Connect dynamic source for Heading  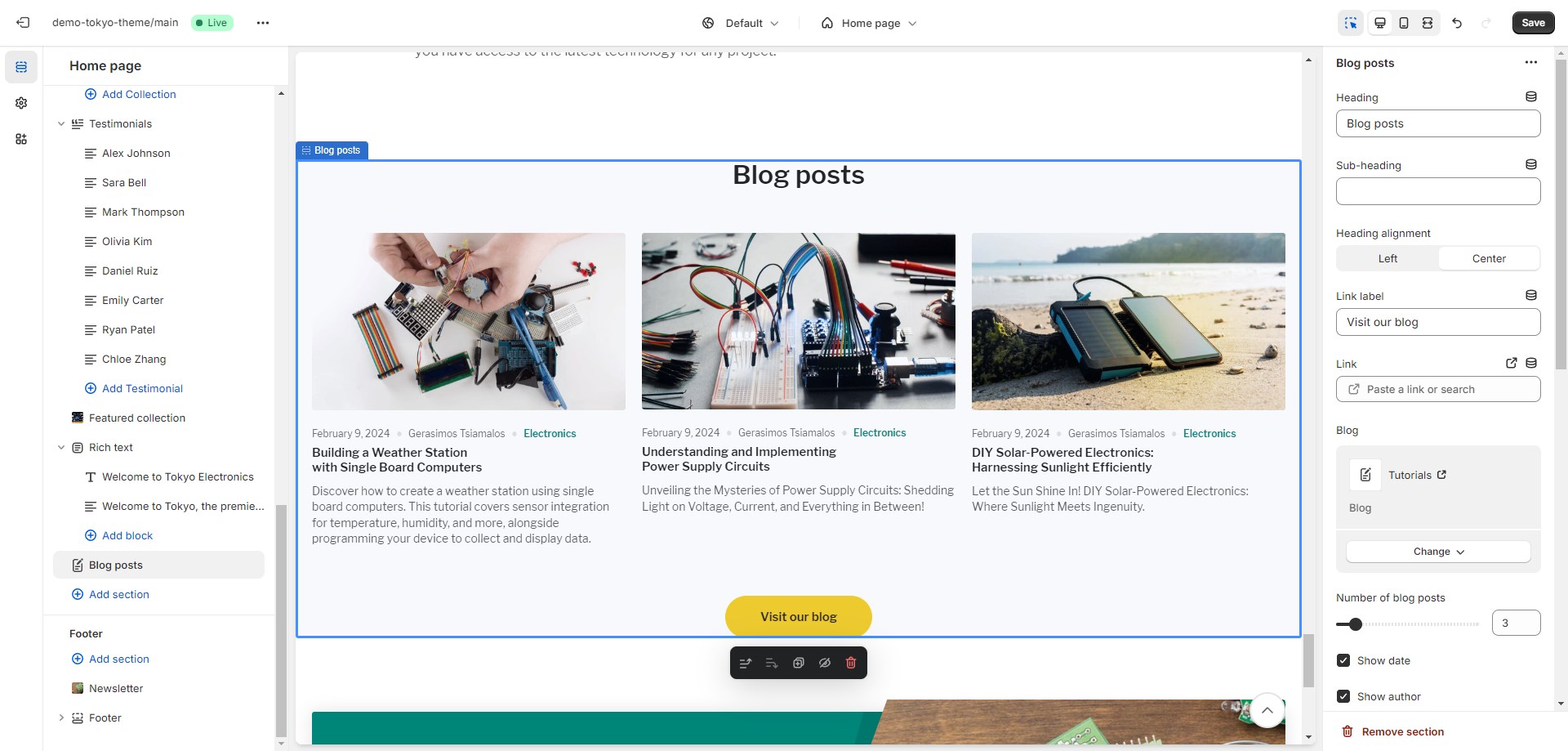coord(1531,97)
